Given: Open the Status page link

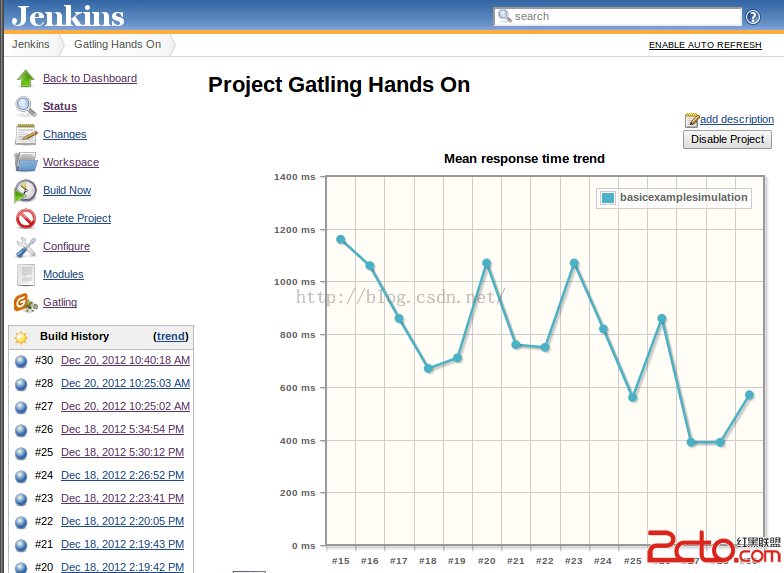Looking at the screenshot, I should tap(60, 106).
